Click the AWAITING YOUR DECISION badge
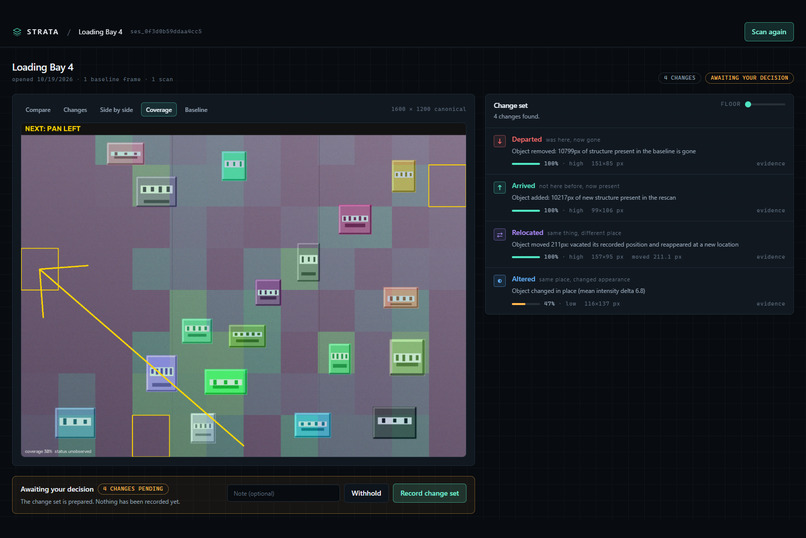Image resolution: width=806 pixels, height=538 pixels. pyautogui.click(x=749, y=78)
